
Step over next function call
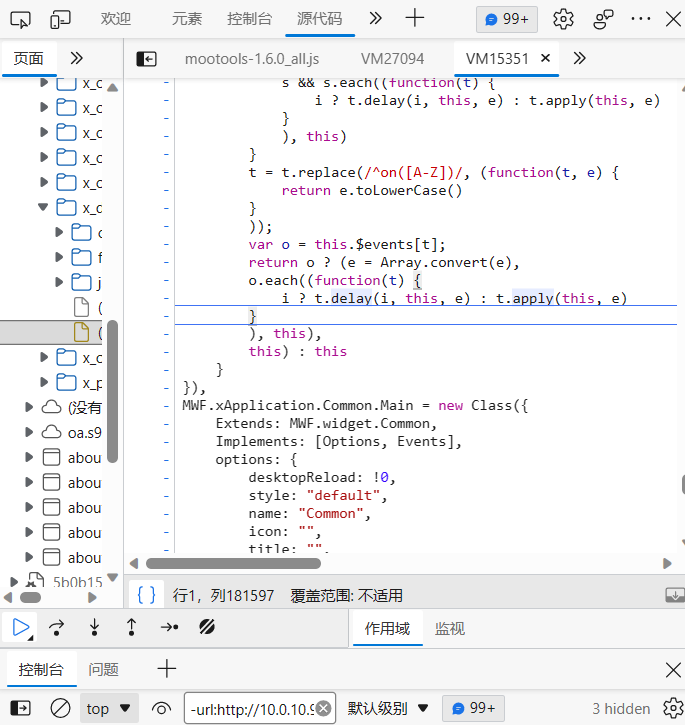point(57,627)
